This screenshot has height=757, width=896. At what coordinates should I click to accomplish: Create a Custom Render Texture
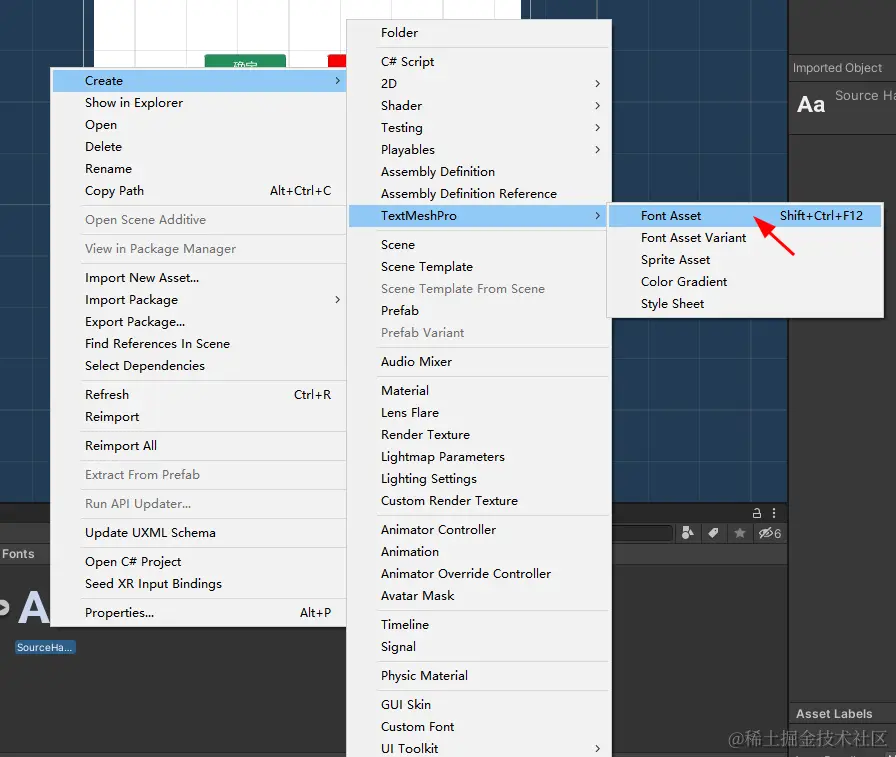[479, 500]
